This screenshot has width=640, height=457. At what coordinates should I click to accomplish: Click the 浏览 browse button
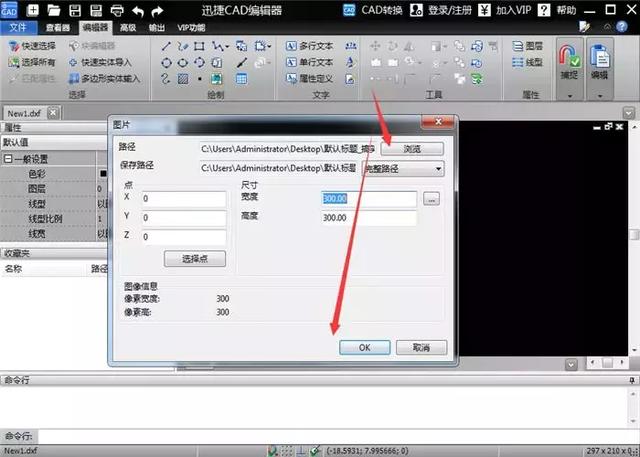(412, 149)
